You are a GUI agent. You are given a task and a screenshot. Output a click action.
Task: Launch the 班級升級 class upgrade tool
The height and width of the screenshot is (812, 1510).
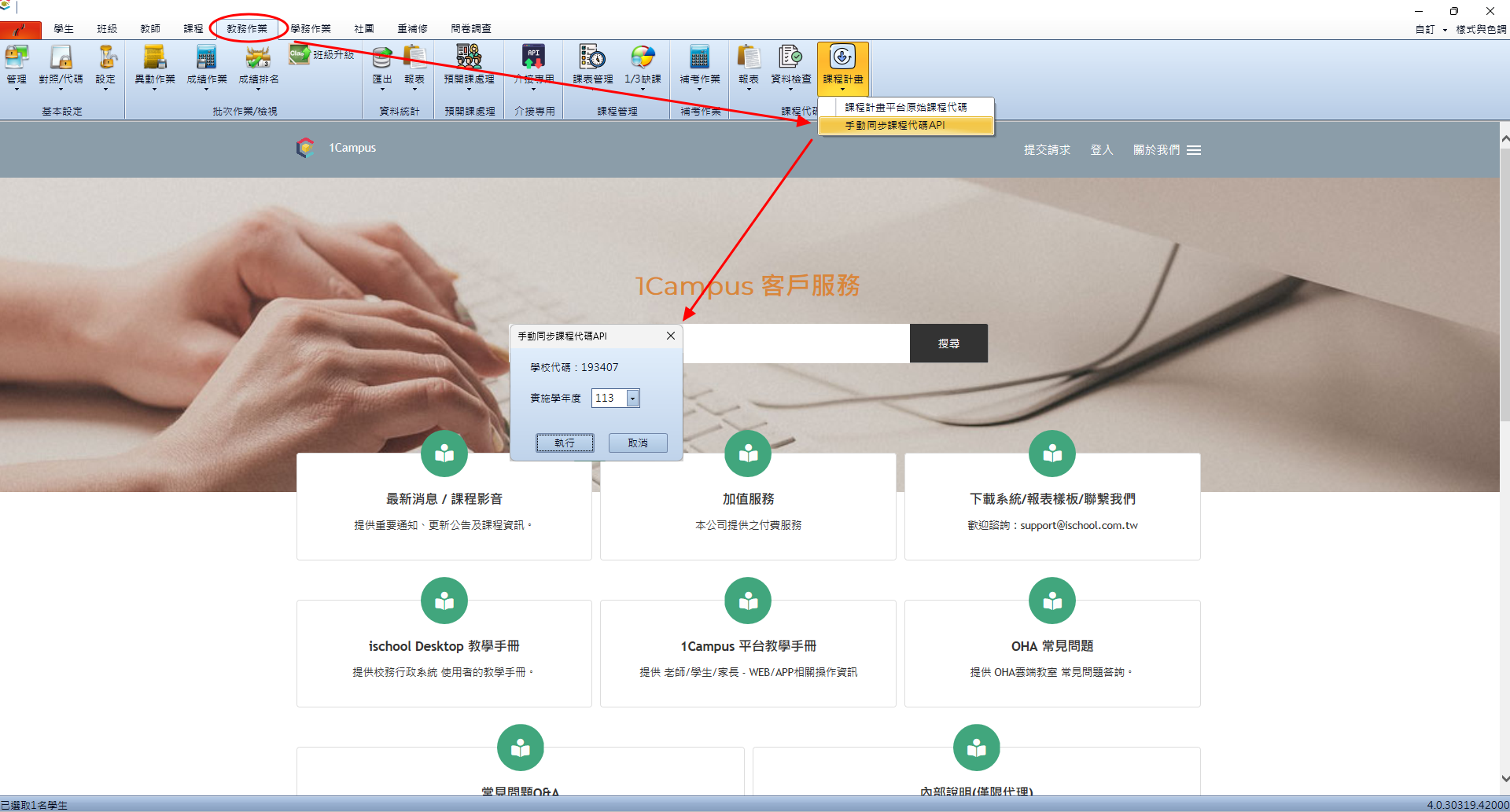(322, 54)
